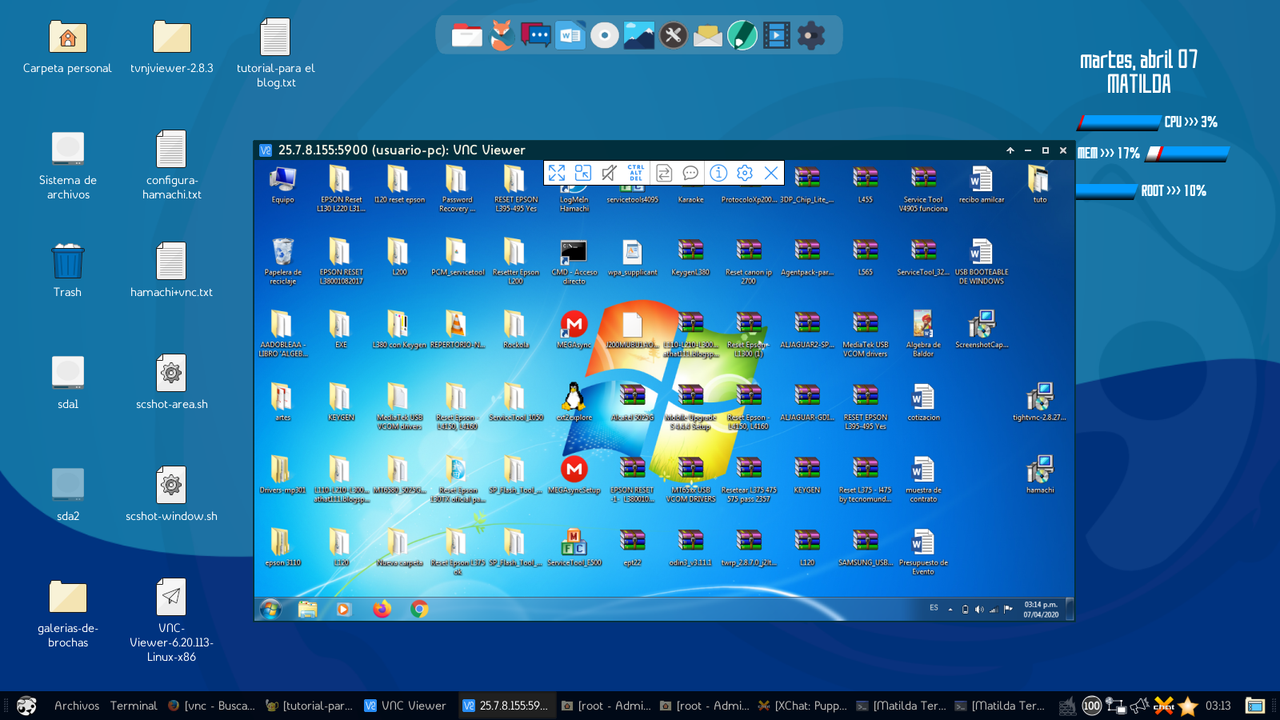The width and height of the screenshot is (1280, 720).
Task: Select tightvnc-2.8.27 installer remotely
Action: point(1039,402)
